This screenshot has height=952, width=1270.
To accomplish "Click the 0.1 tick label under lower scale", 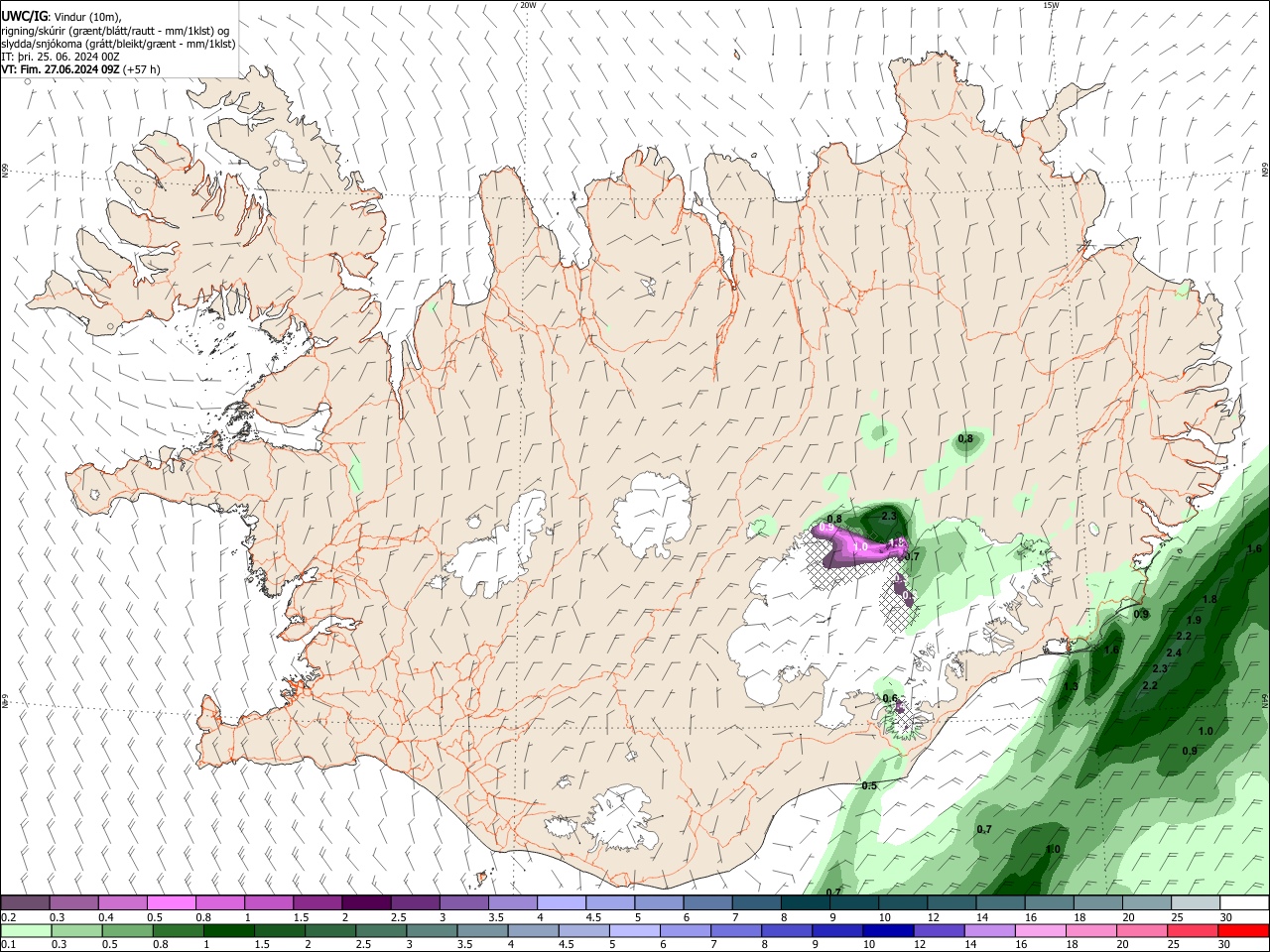I will (8, 944).
